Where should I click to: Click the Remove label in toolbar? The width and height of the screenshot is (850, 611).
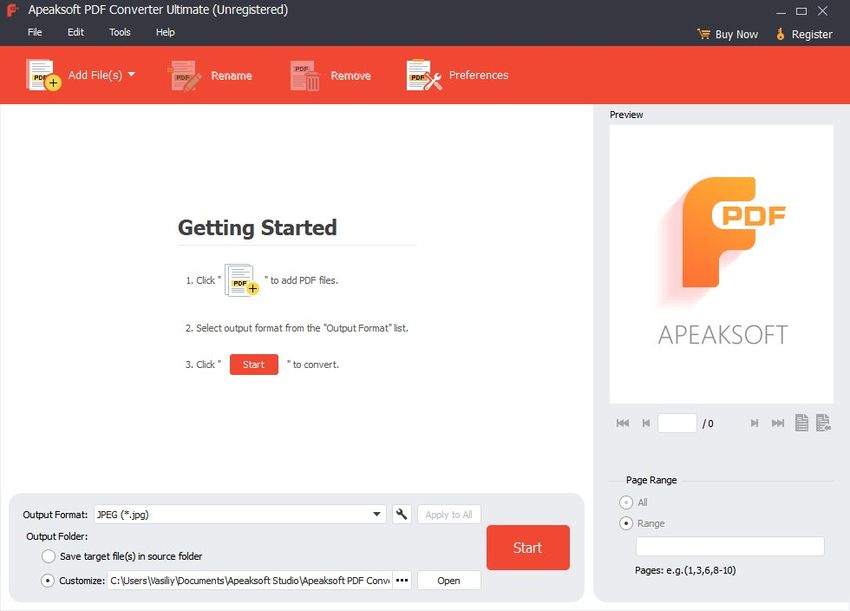click(351, 76)
